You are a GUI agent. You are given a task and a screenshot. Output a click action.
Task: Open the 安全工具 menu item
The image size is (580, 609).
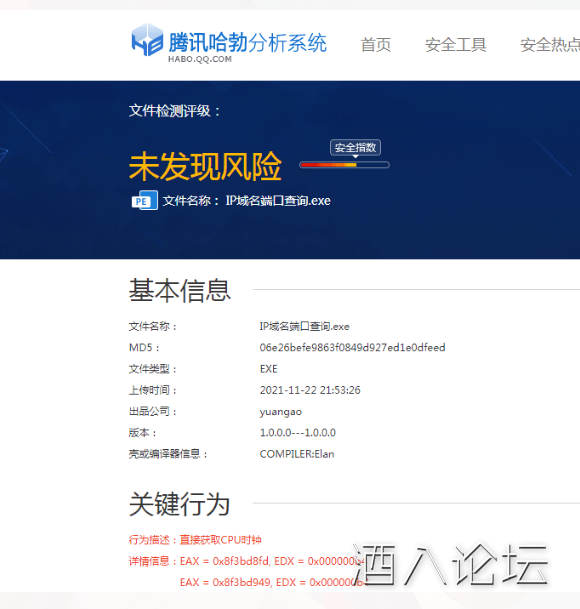click(x=455, y=45)
